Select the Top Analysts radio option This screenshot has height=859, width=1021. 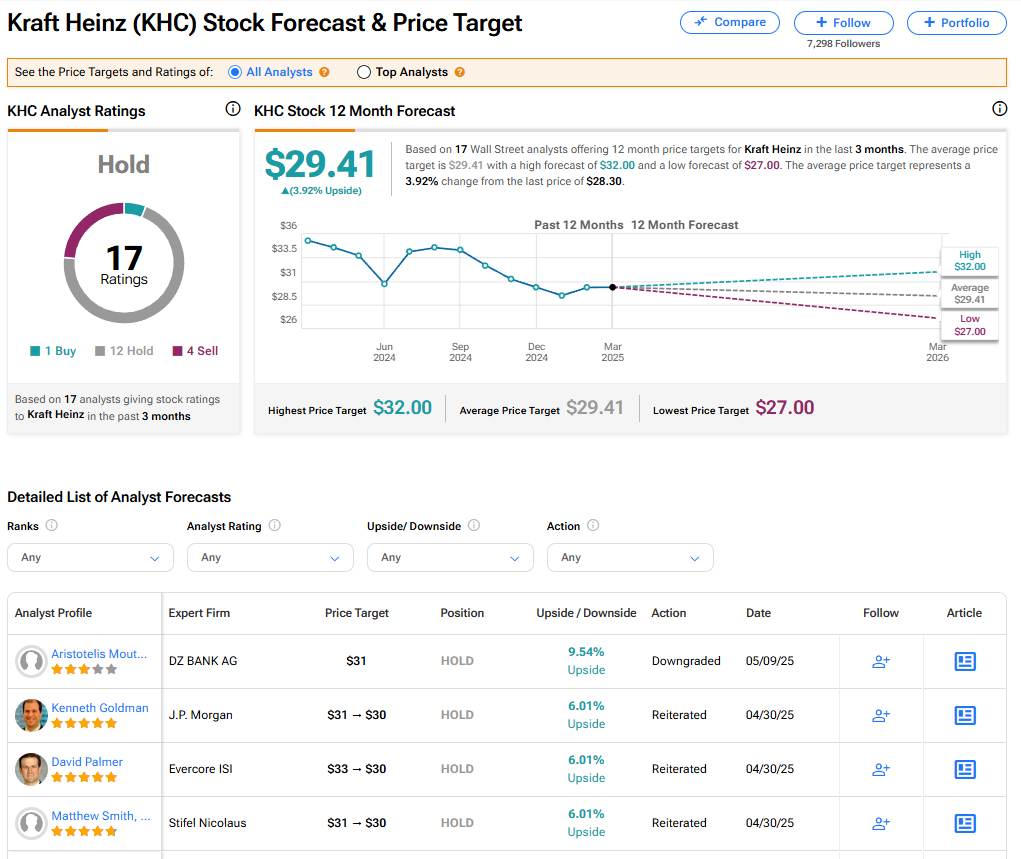click(x=364, y=72)
